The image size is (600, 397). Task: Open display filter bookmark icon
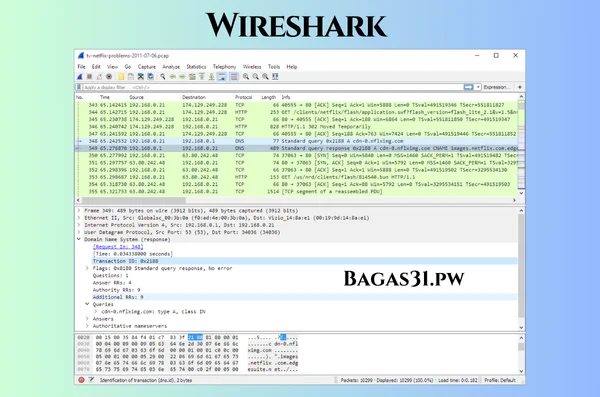(x=79, y=87)
